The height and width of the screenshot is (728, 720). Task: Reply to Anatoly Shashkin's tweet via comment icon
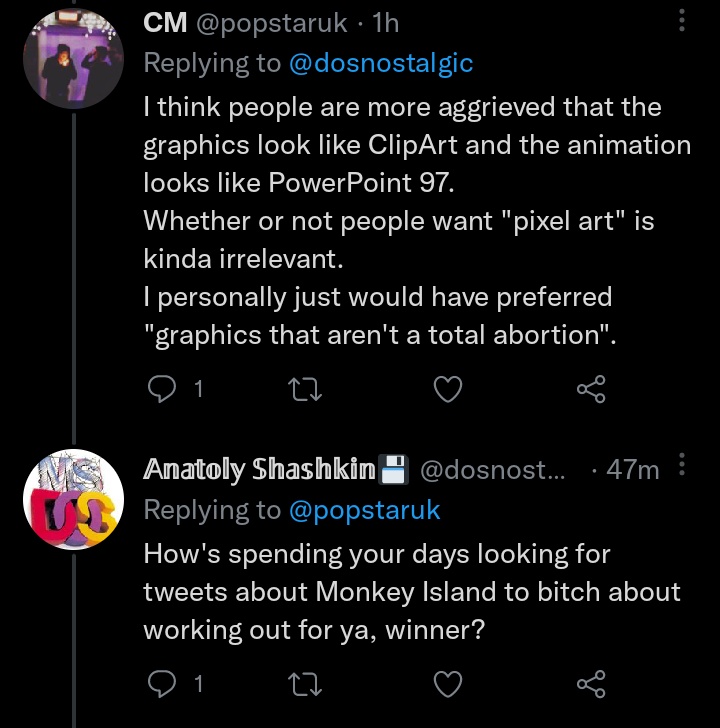[162, 684]
